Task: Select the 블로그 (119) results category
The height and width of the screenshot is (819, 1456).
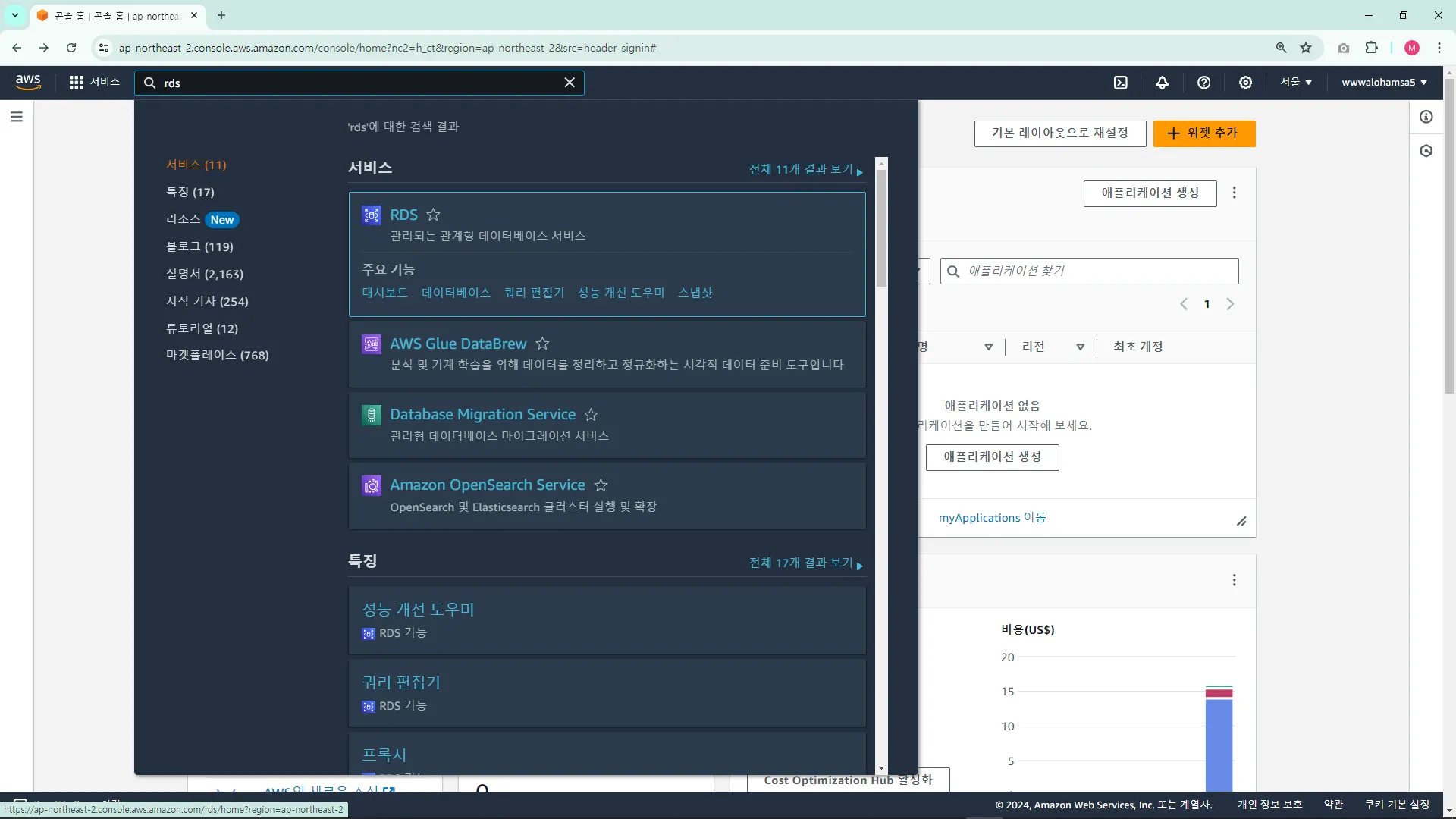Action: [199, 246]
